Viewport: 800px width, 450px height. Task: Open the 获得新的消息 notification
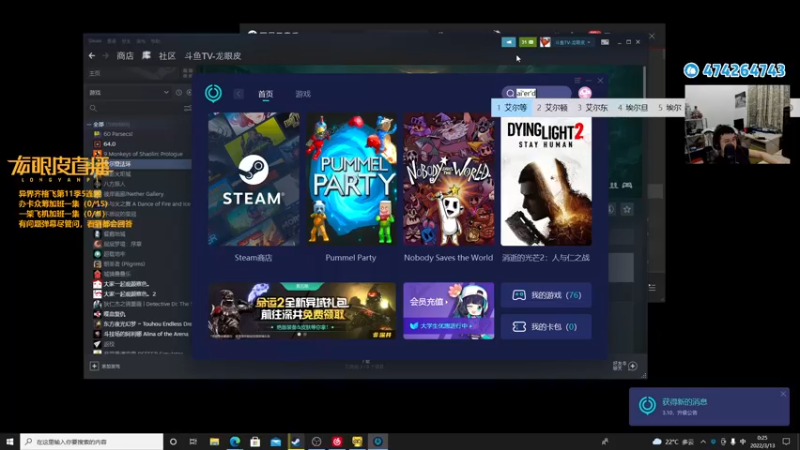709,406
